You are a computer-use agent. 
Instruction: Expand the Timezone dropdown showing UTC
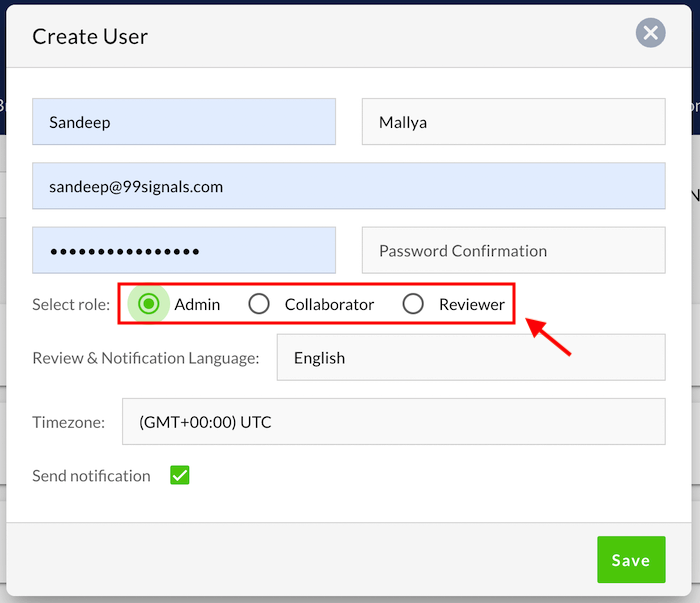393,422
